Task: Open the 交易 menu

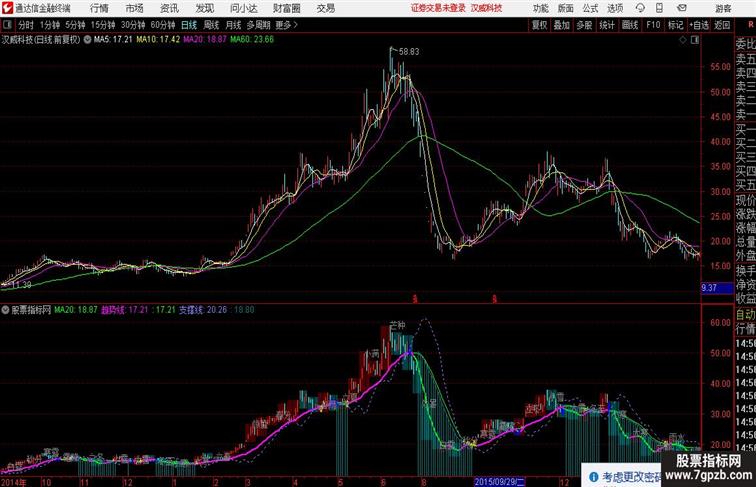Action: pos(325,8)
